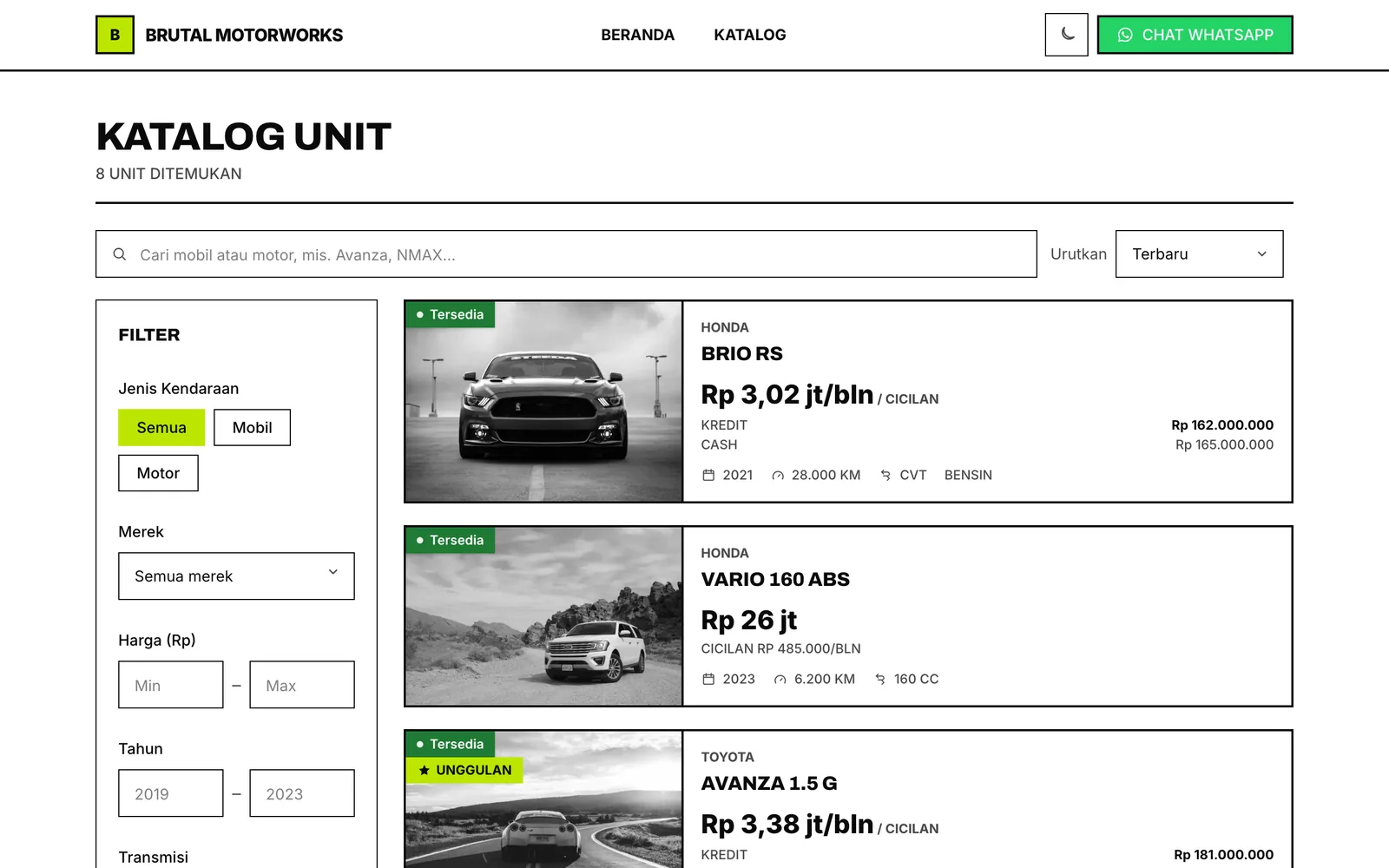
Task: Go to the BERANDA menu item
Action: pyautogui.click(x=637, y=35)
